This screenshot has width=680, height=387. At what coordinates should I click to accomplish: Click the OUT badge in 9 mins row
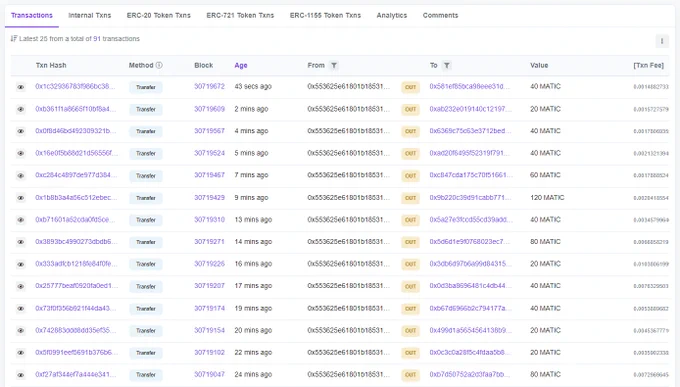pyautogui.click(x=410, y=198)
